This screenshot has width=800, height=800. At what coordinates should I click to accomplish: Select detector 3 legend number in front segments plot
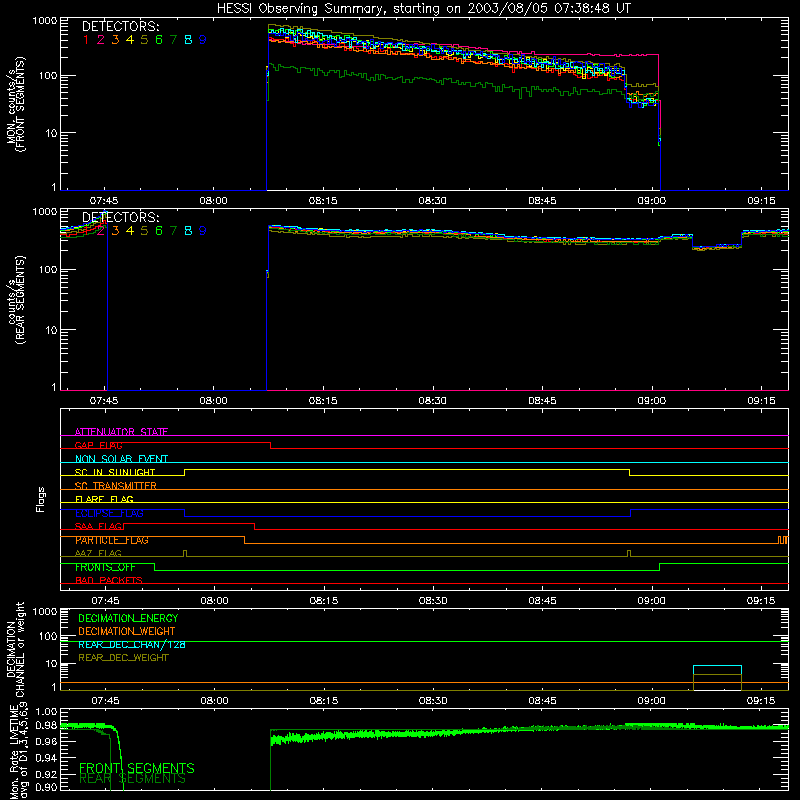(x=115, y=40)
